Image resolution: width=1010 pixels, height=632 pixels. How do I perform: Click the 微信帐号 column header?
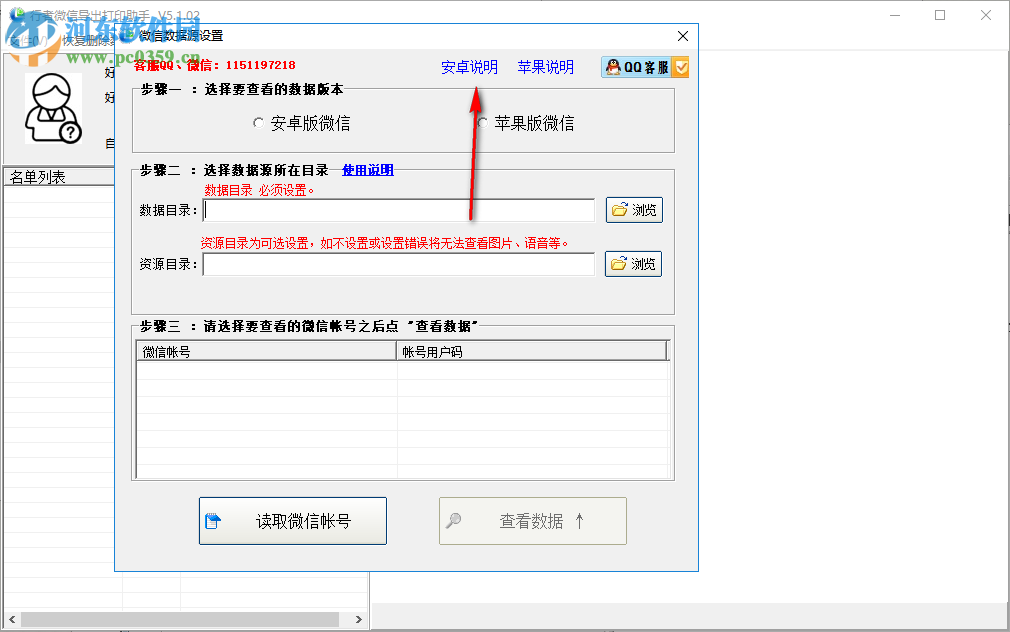click(265, 350)
